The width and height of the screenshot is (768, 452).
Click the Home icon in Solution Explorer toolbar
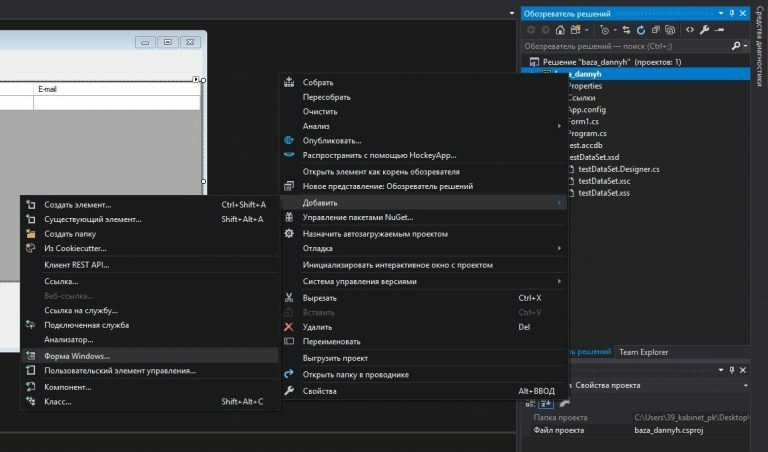[x=560, y=30]
